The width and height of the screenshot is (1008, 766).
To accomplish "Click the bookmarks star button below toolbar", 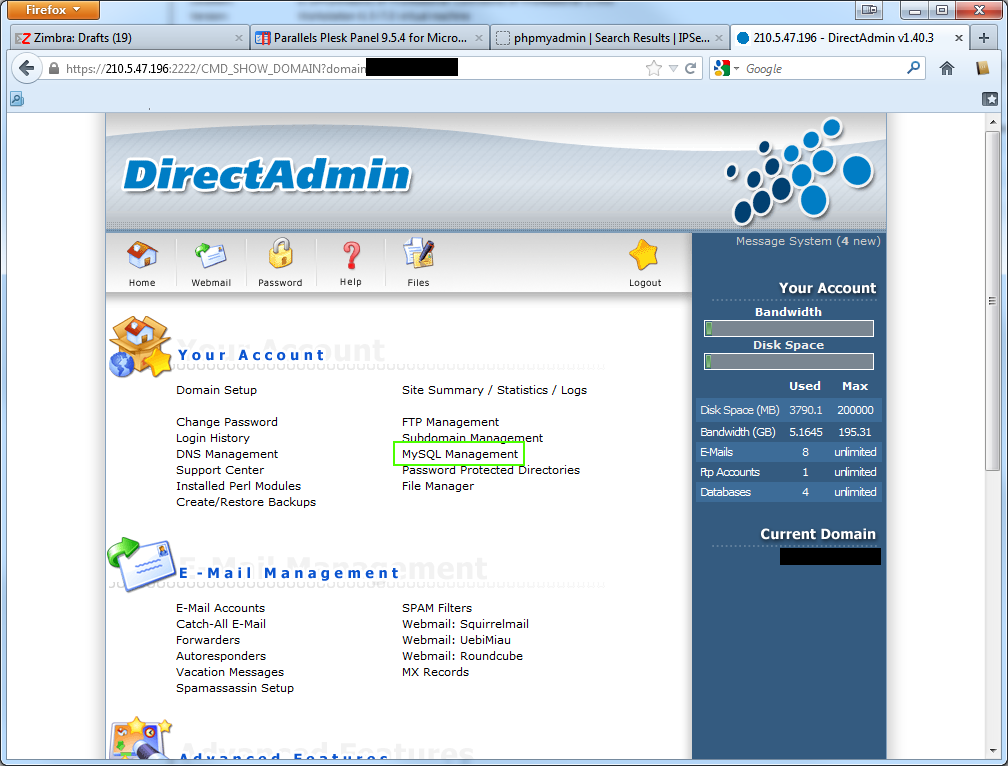I will [x=990, y=98].
